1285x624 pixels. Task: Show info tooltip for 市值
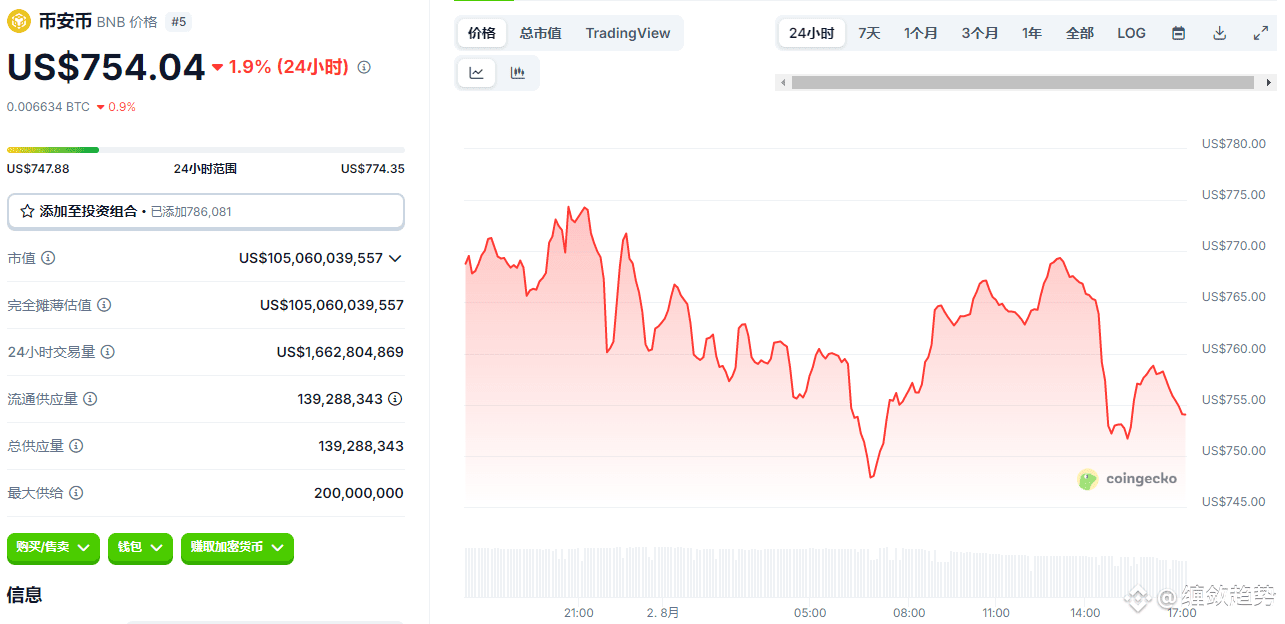point(48,258)
